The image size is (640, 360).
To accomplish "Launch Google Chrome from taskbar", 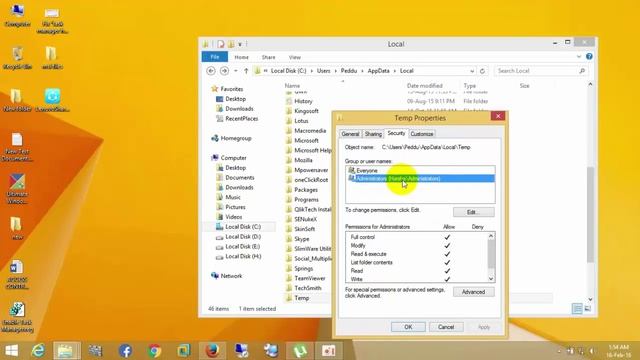I will point(154,351).
